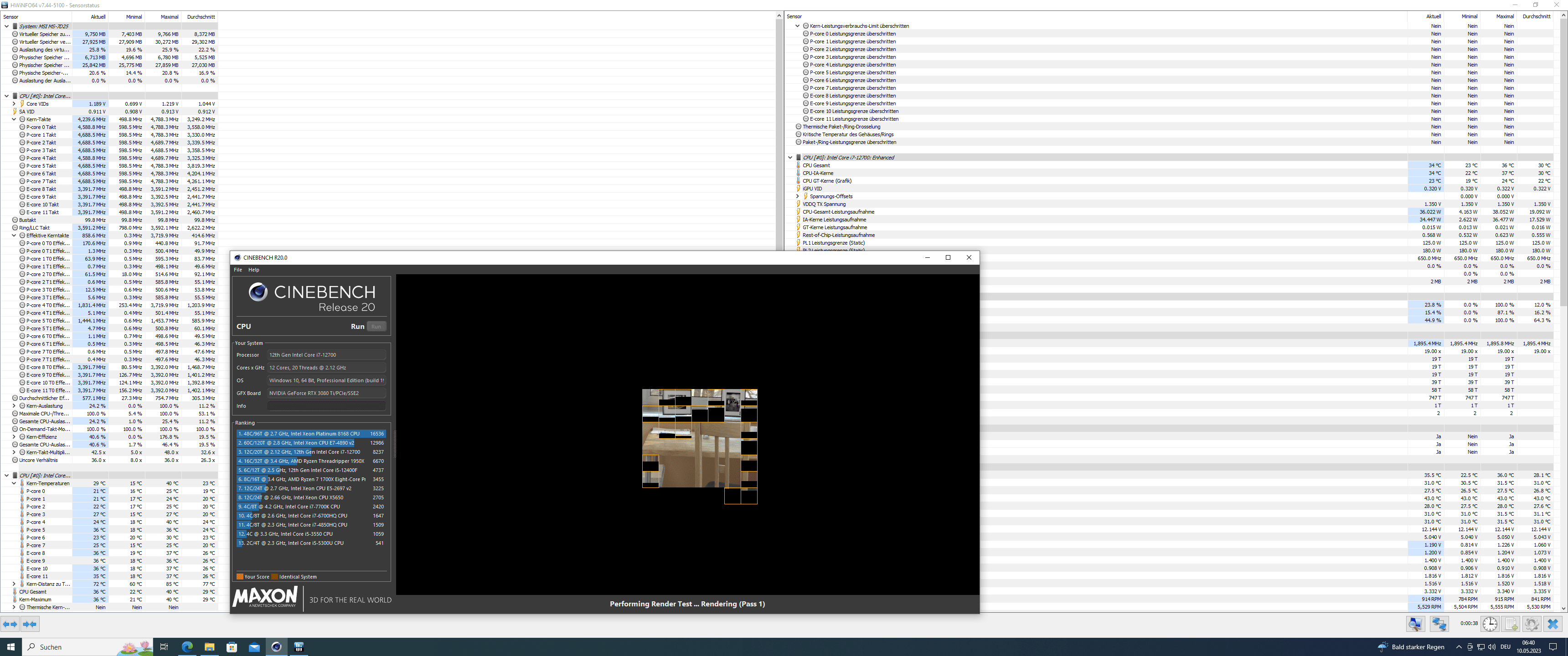Open network status from the system tray

point(1480,647)
